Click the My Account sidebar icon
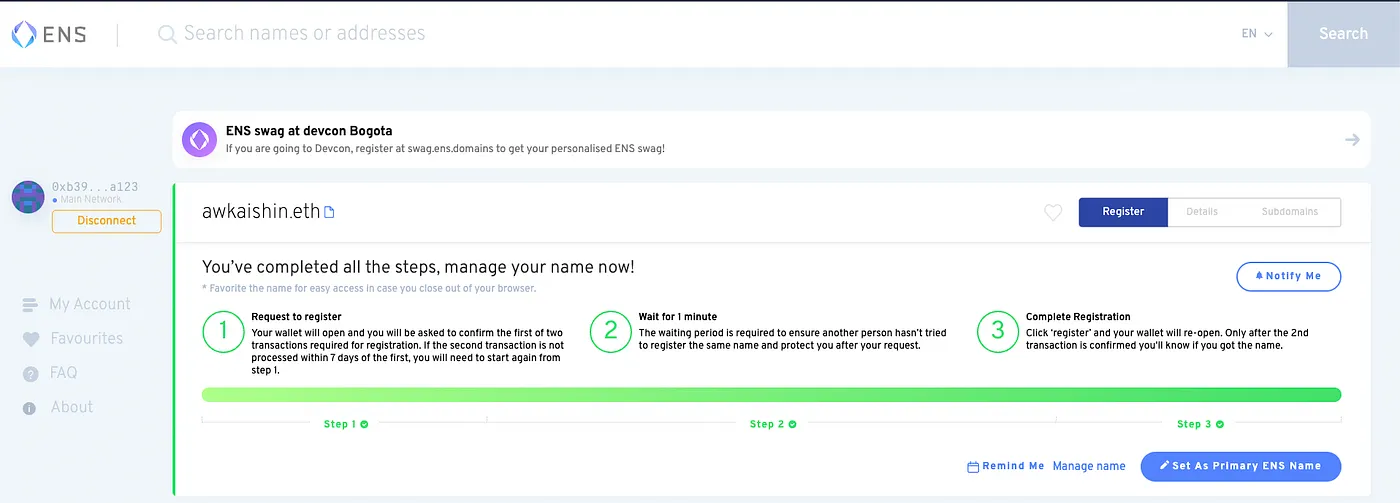 click(30, 305)
